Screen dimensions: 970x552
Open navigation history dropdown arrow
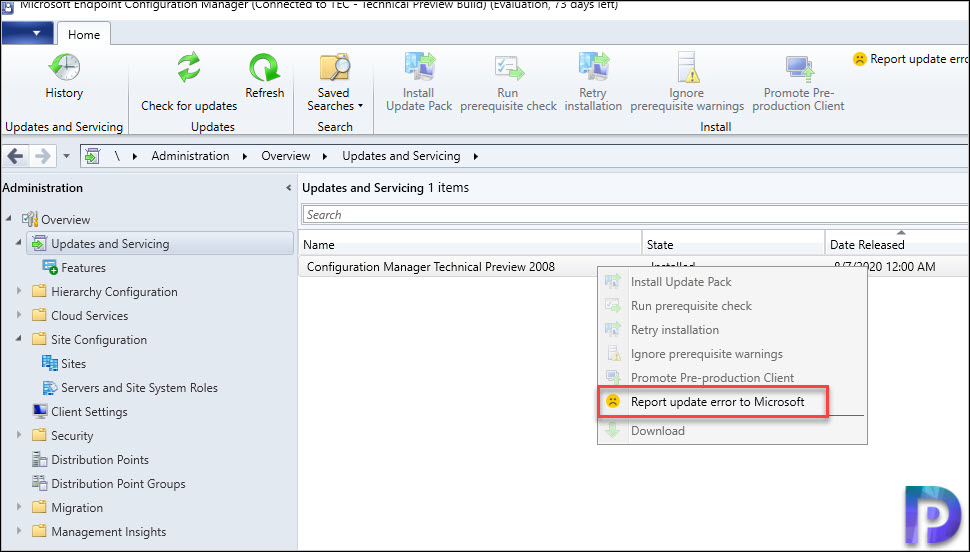pos(66,156)
